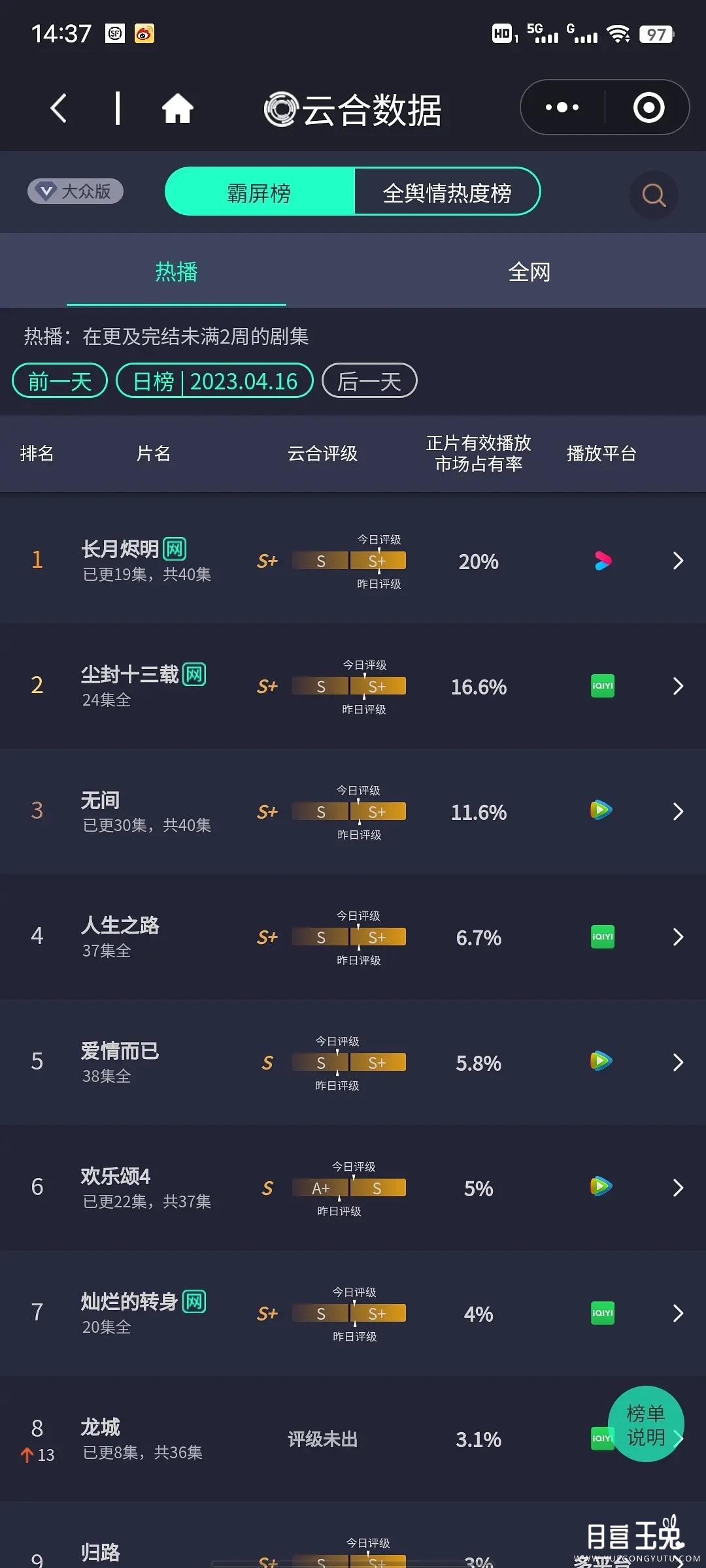
Task: Switch to 霸屏榜 ranking toggle
Action: [260, 192]
